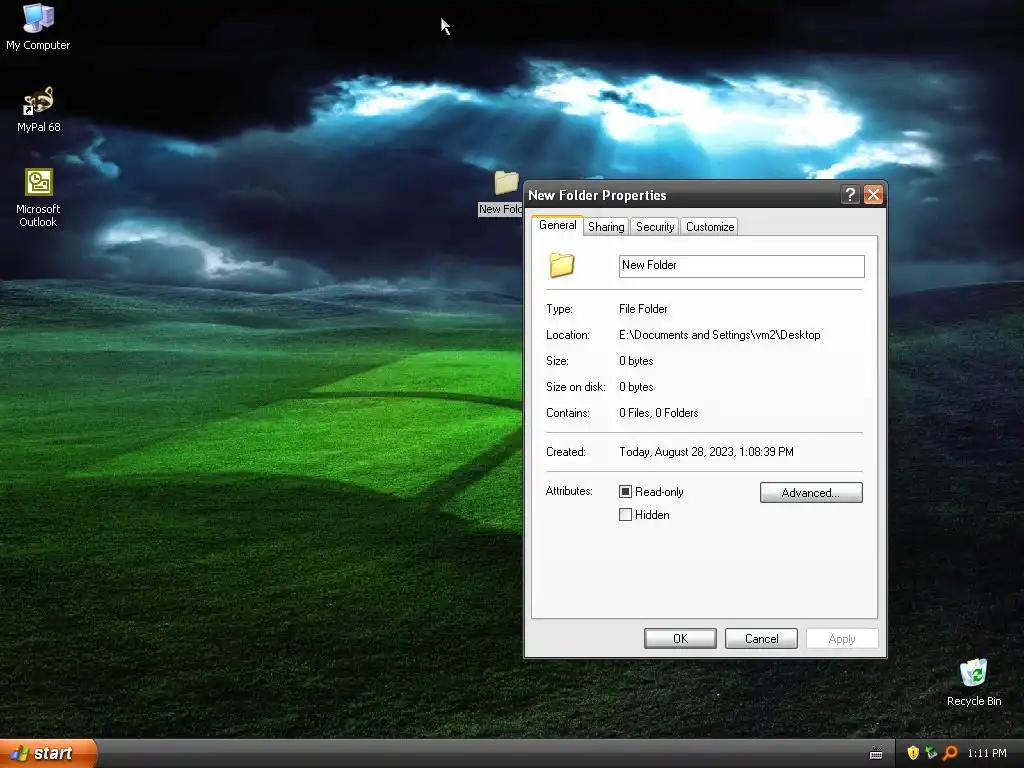
Task: Switch to the Customize tab
Action: (x=710, y=227)
